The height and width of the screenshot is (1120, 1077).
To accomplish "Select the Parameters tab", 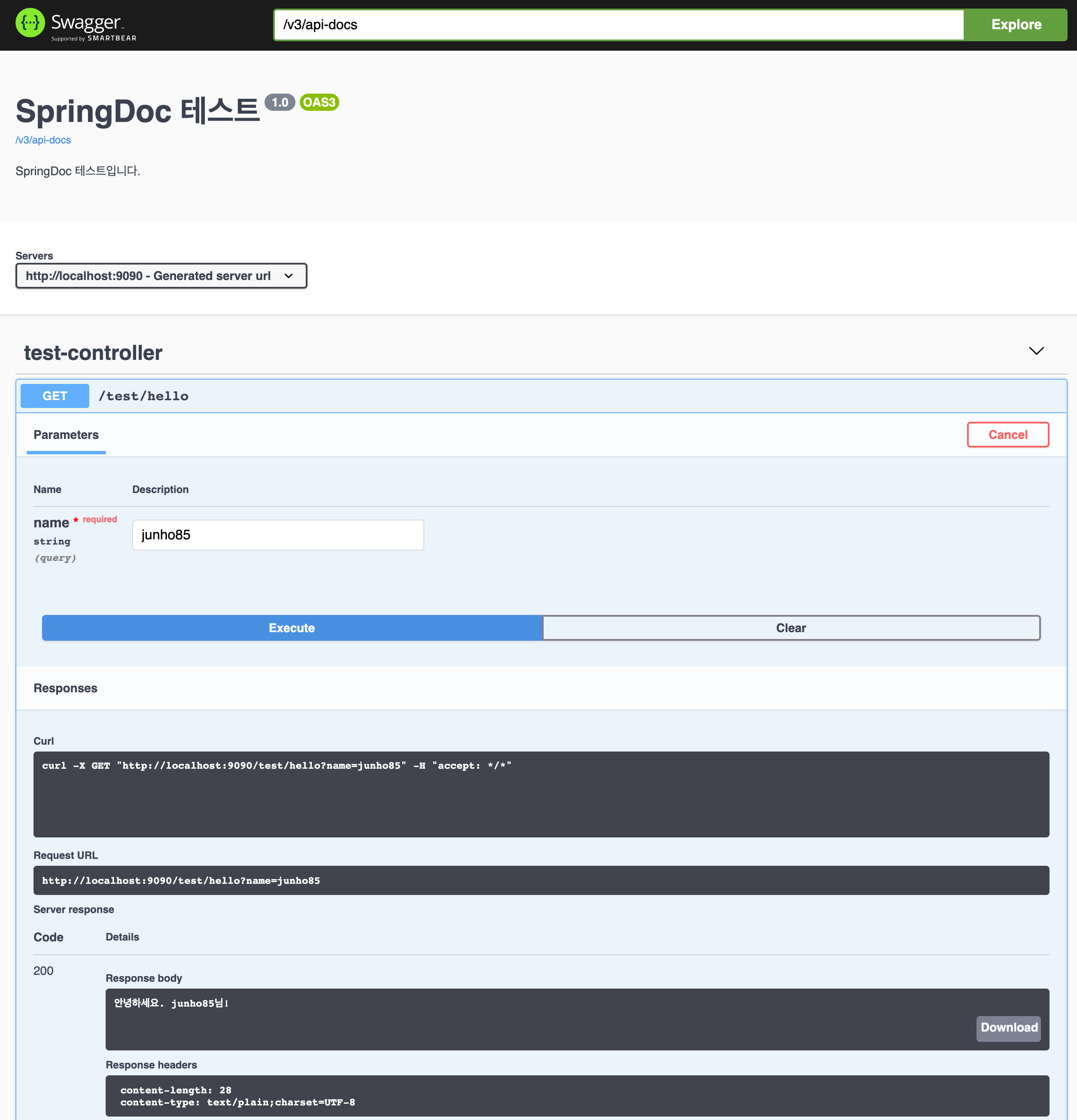I will 66,435.
